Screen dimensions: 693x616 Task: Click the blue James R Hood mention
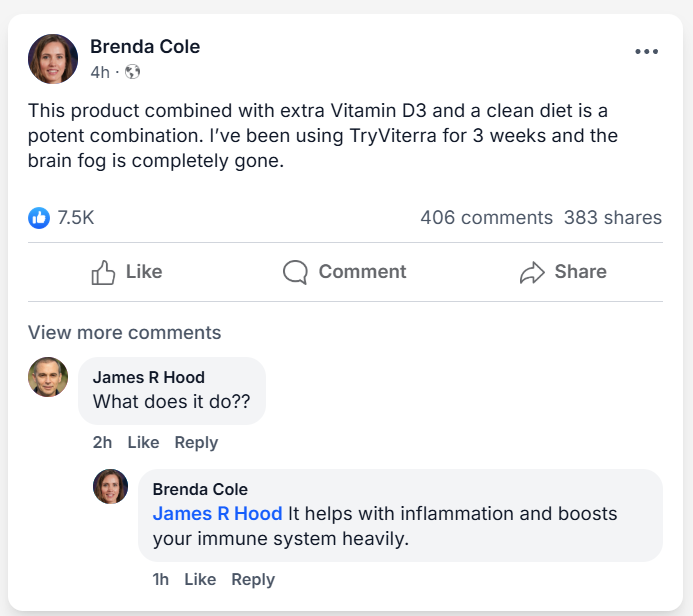217,514
